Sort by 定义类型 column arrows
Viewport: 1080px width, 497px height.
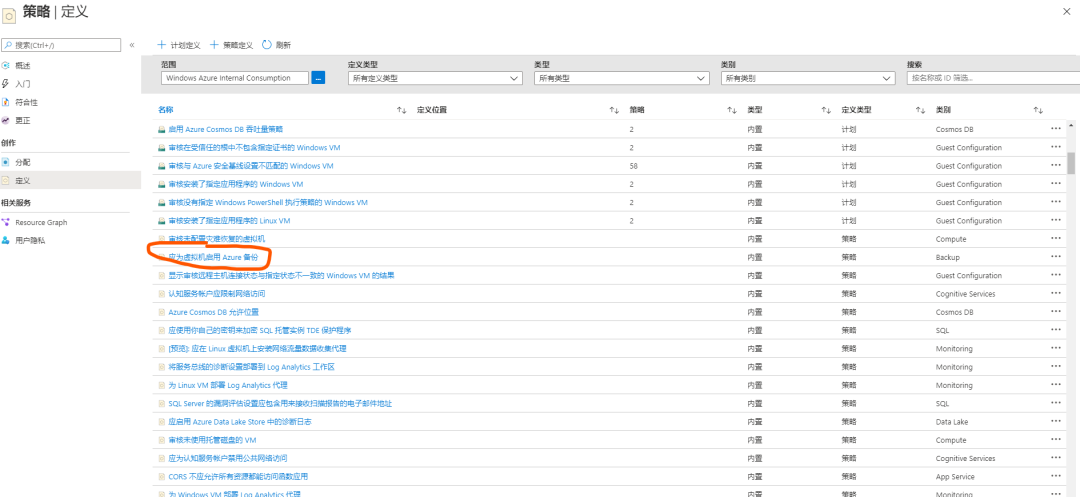point(920,110)
